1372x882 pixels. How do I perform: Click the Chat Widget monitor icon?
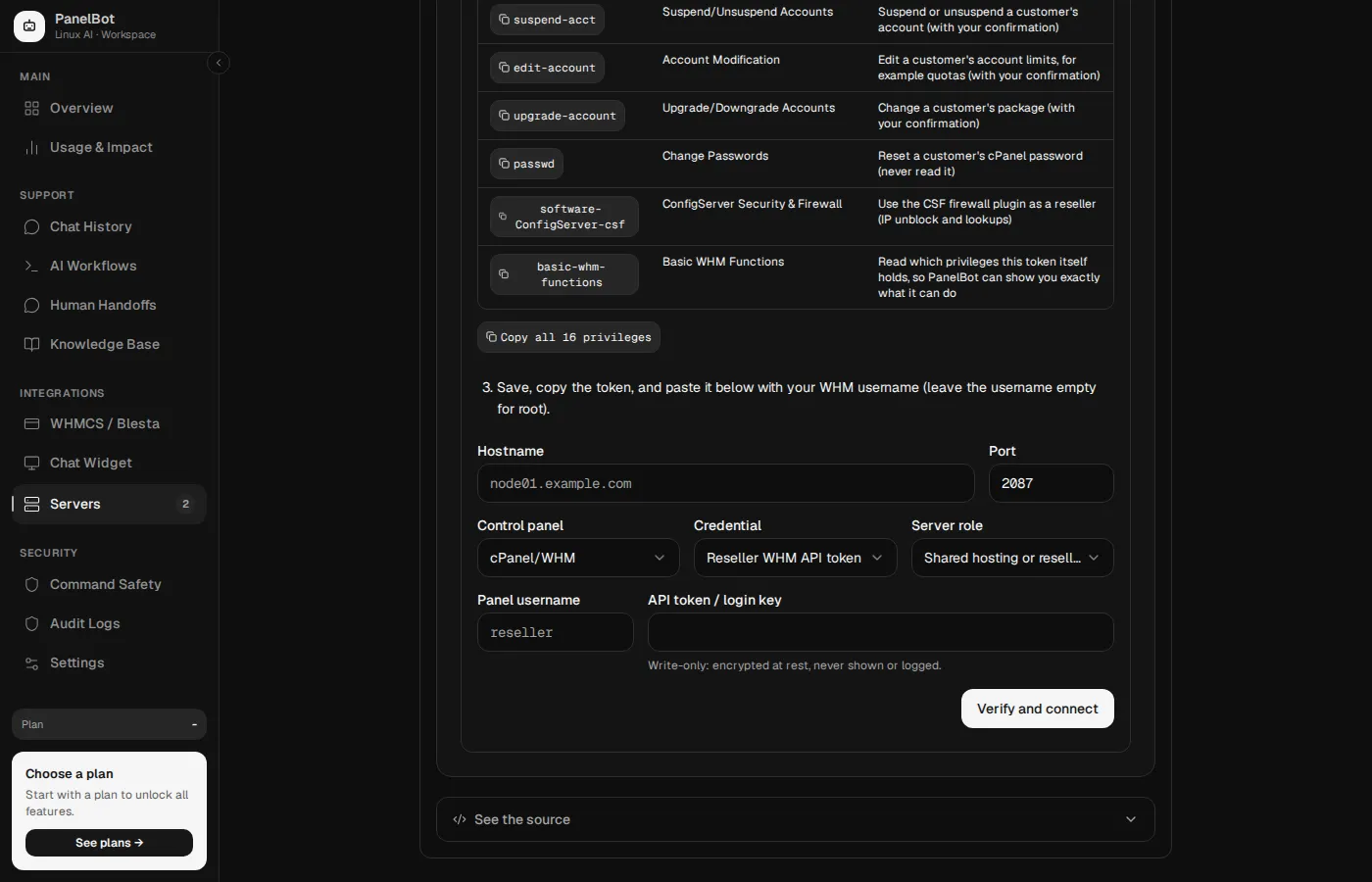[31, 463]
